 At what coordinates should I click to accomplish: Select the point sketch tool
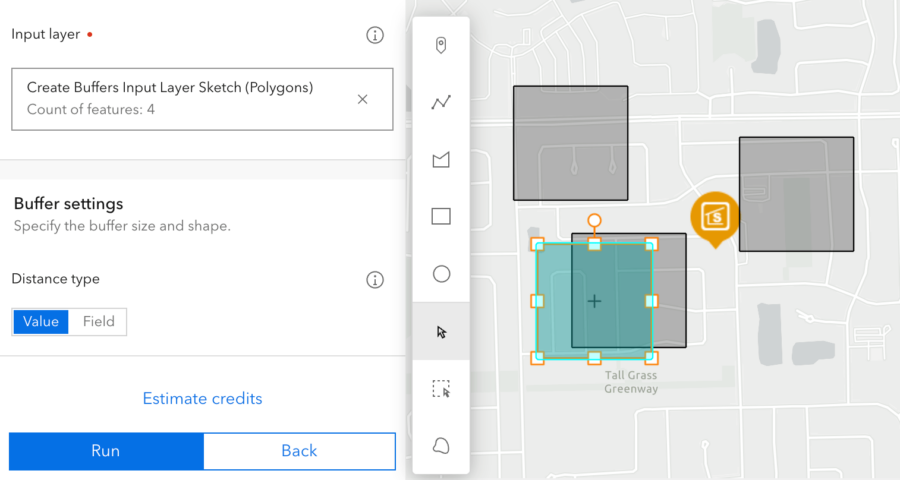click(441, 46)
